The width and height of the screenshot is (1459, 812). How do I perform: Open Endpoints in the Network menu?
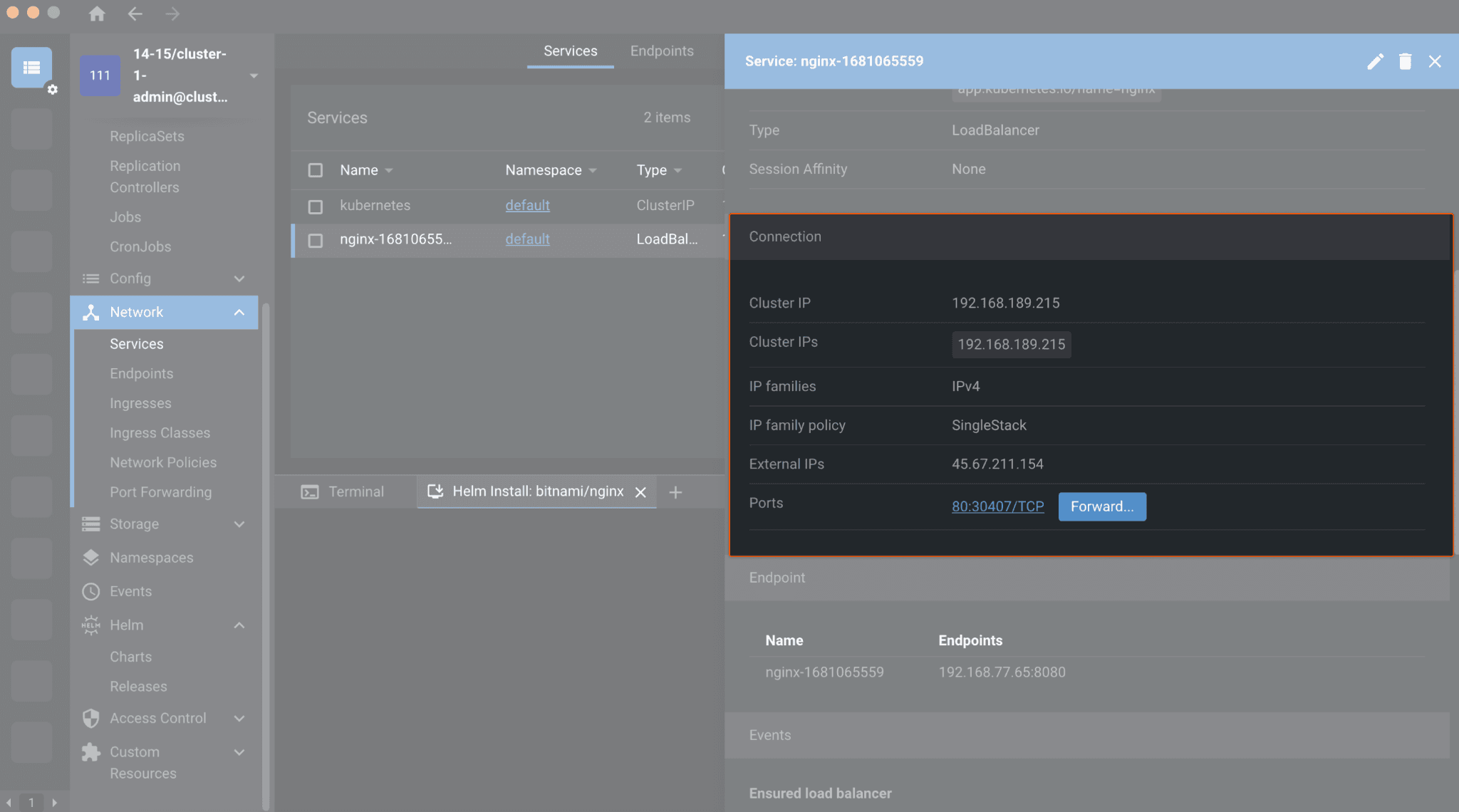(141, 374)
